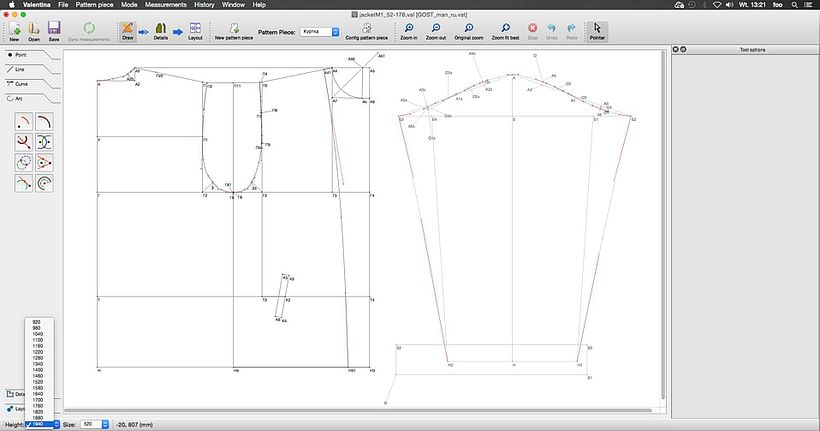Open Spotlight search in the menu bar
Screen dimensions: 820x431
coord(794,5)
